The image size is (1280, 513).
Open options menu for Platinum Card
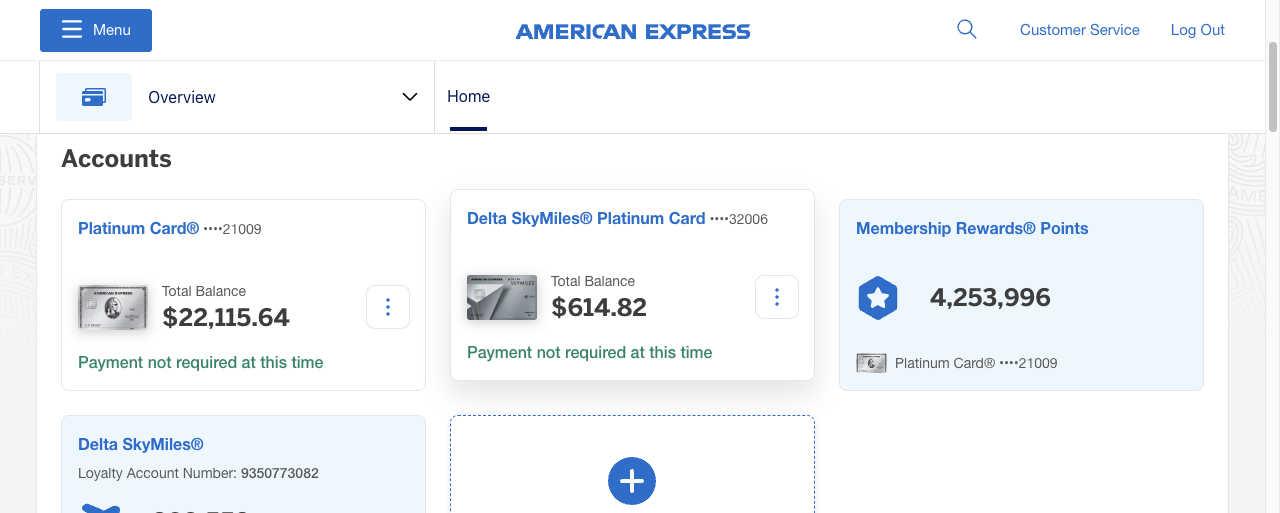pos(388,307)
